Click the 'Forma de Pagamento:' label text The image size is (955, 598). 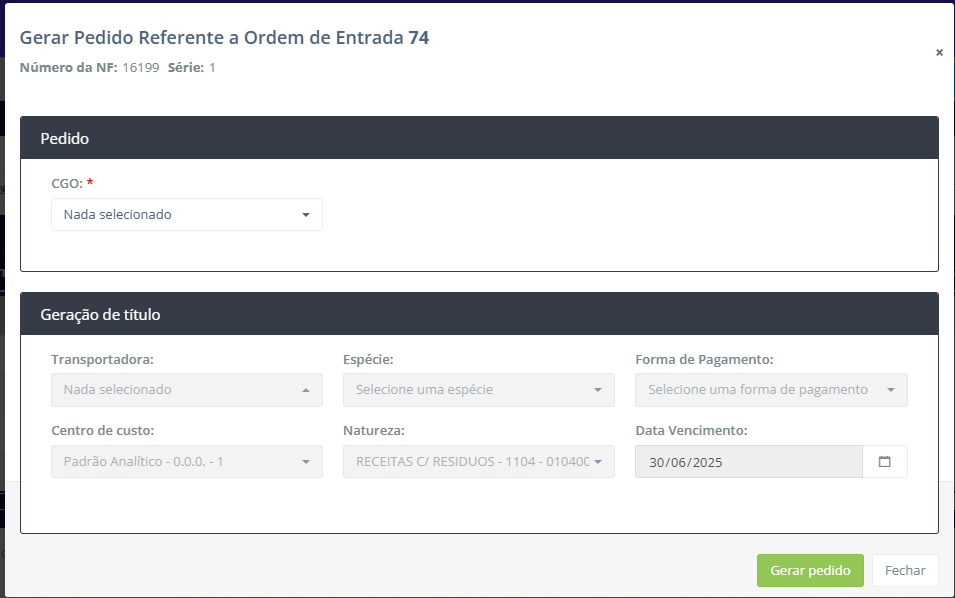click(x=704, y=359)
